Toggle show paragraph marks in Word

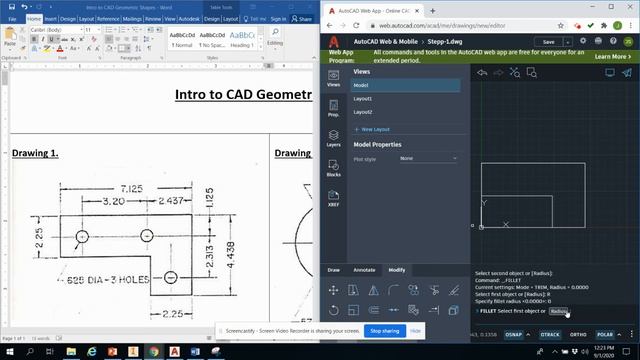coord(149,48)
